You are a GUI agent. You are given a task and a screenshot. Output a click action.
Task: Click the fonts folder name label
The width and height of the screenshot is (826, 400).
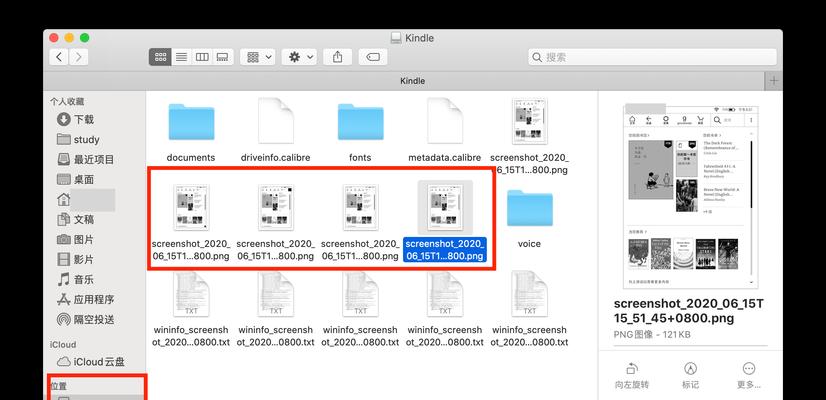coord(360,158)
